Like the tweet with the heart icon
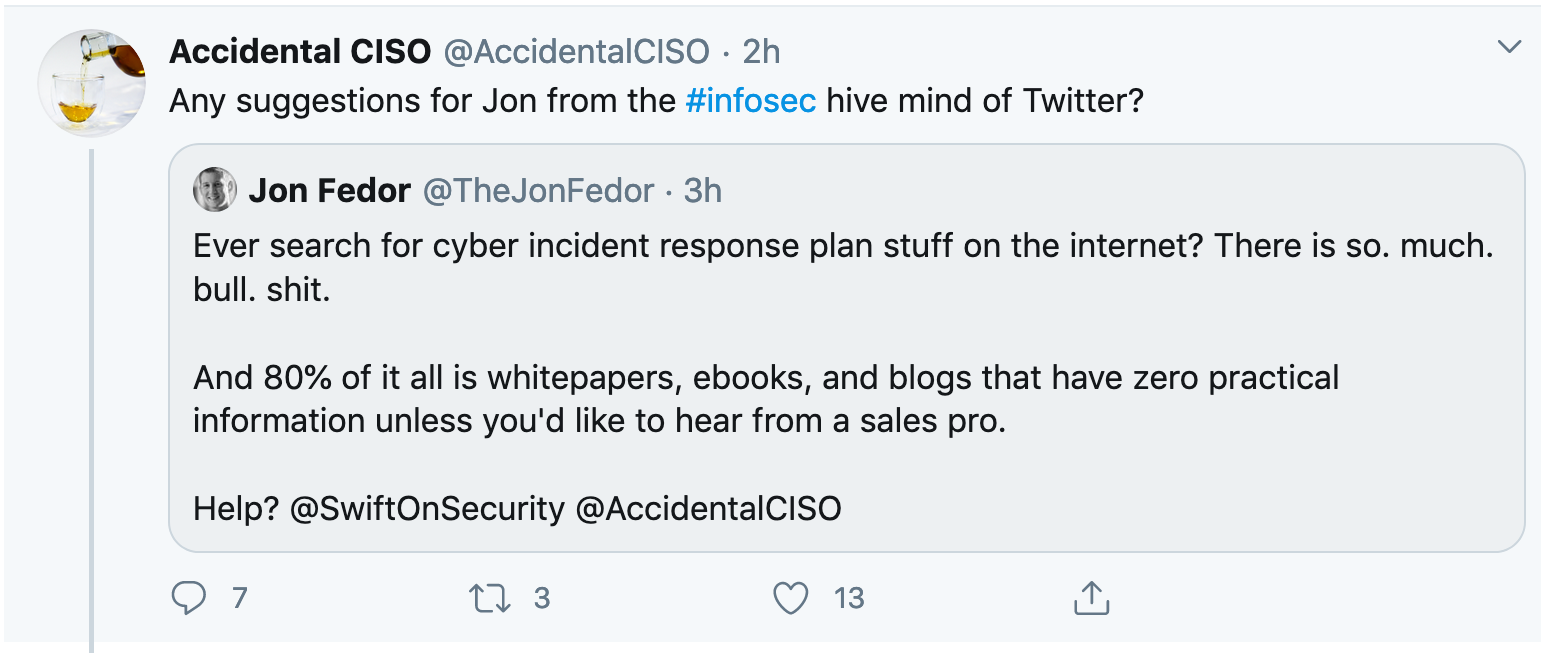The width and height of the screenshot is (1541, 660). tap(791, 598)
